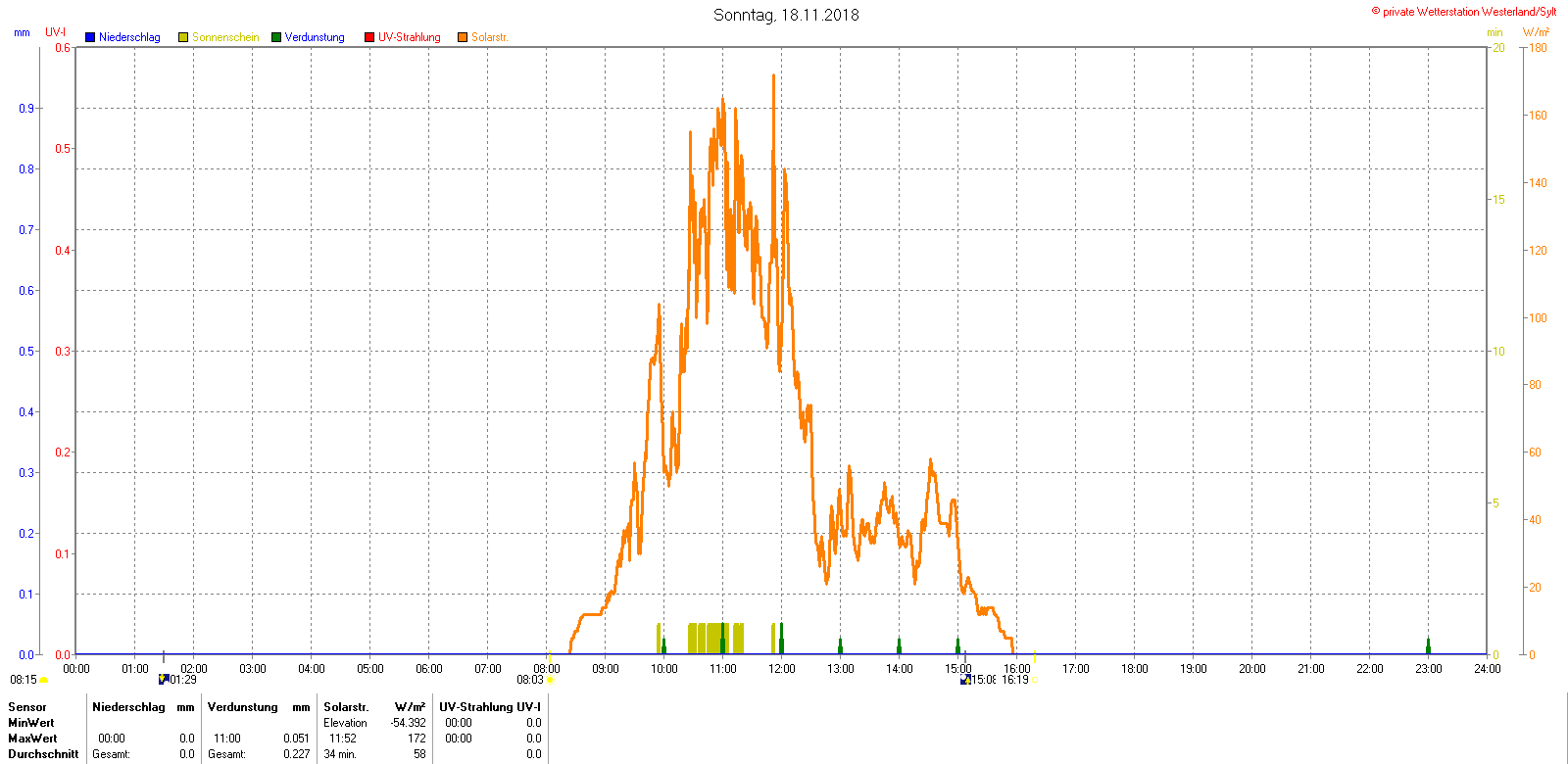Click the green Verdunstung legend swatch
The image size is (1568, 764).
(276, 37)
